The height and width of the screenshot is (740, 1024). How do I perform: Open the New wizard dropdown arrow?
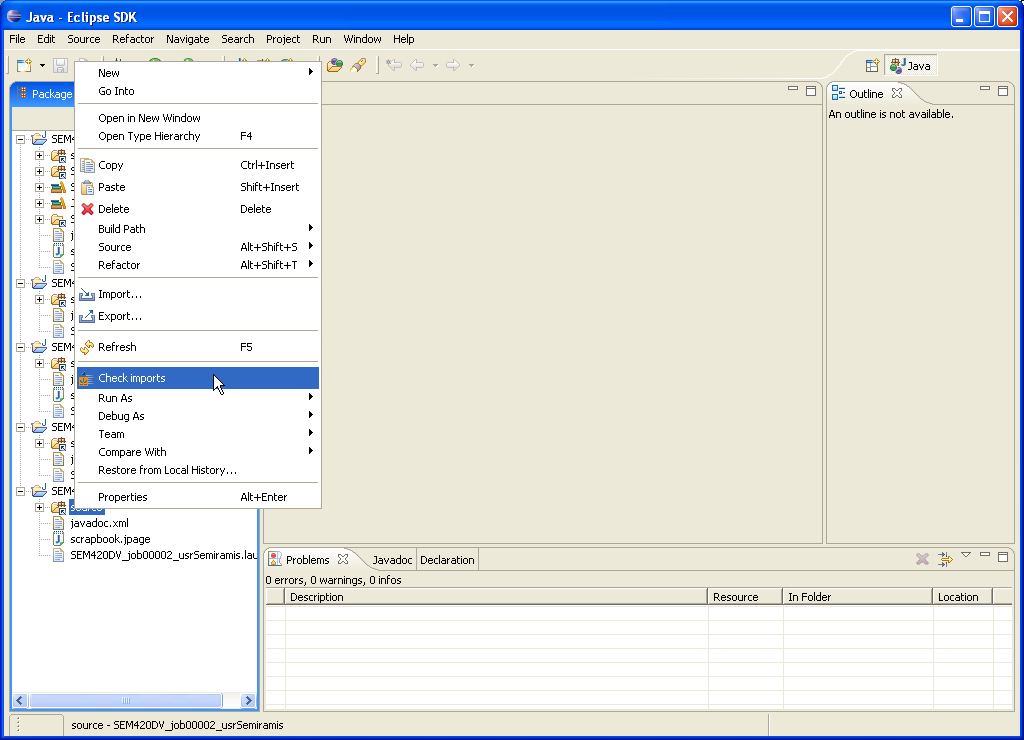coord(42,66)
